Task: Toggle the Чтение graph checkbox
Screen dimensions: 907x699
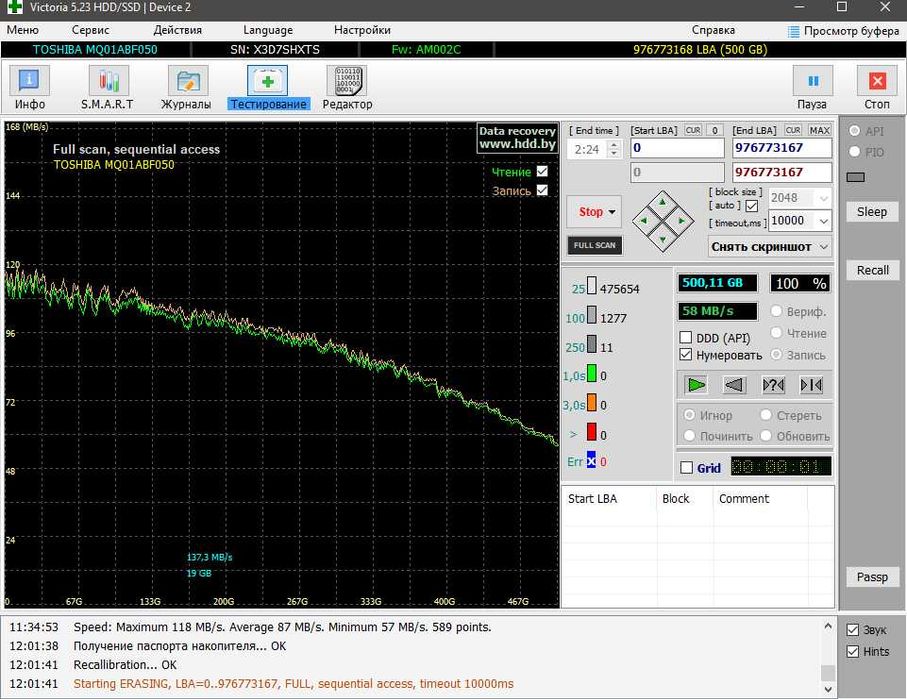Action: coord(542,172)
